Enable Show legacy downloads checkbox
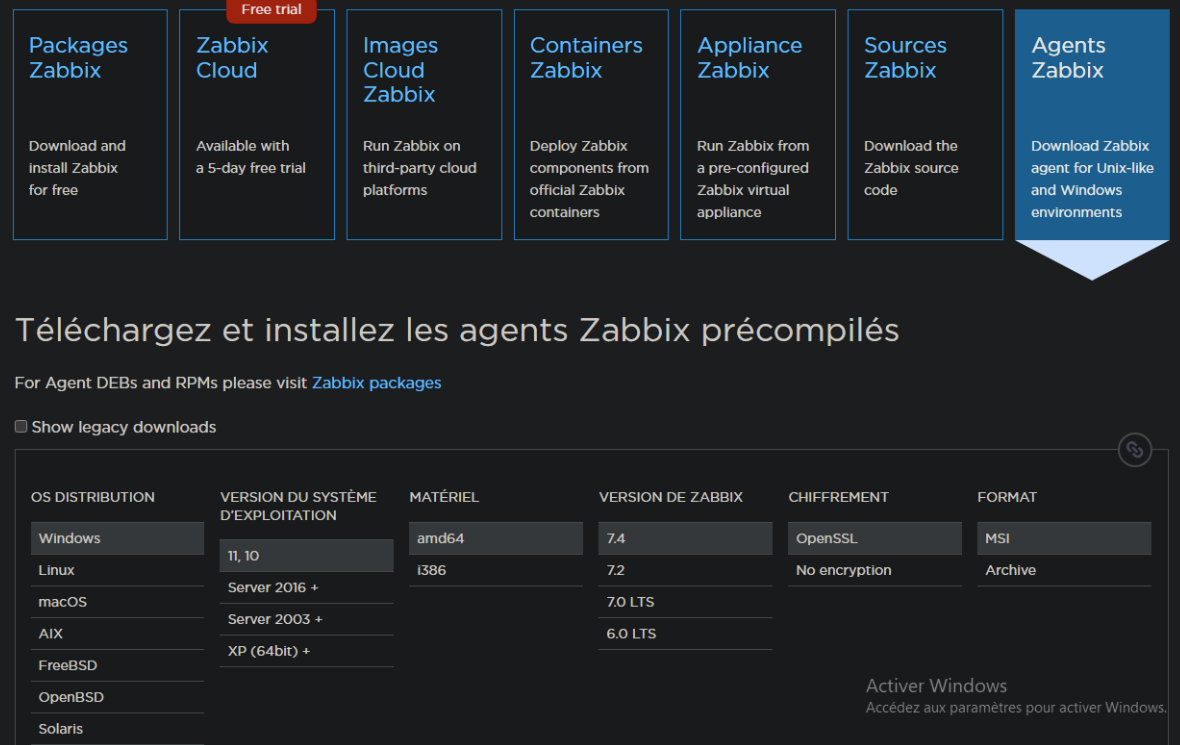Image resolution: width=1180 pixels, height=745 pixels. [x=21, y=427]
